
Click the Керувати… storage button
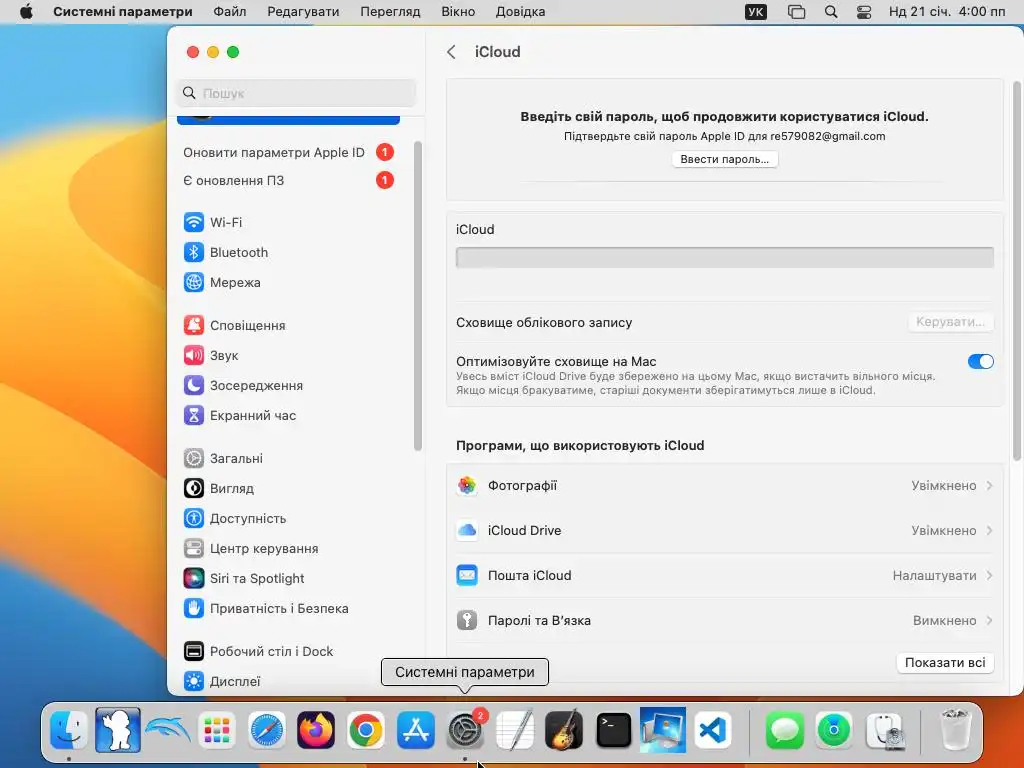[950, 322]
